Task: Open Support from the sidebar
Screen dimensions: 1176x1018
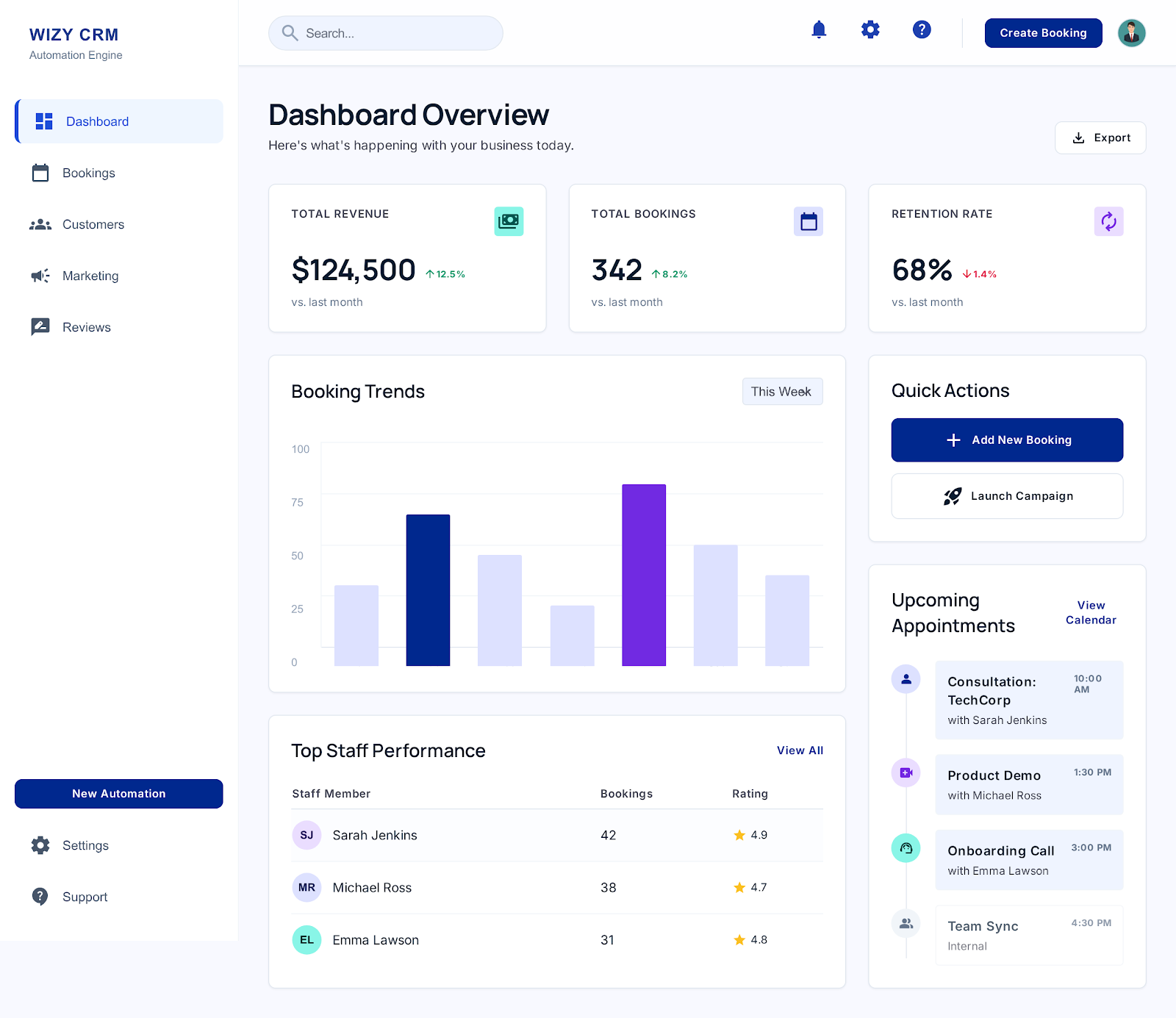Action: click(85, 896)
